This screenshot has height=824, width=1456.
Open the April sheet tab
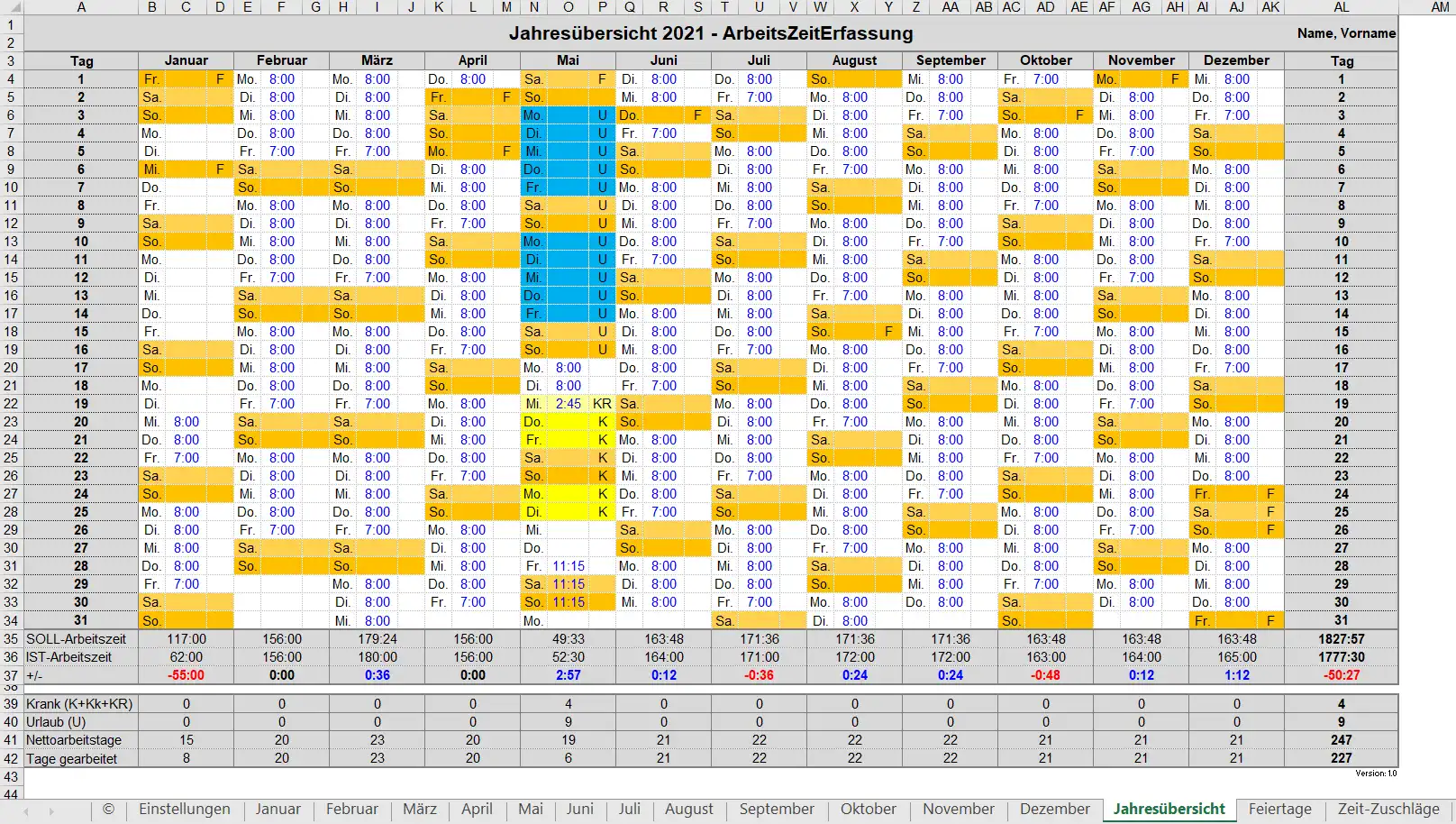[x=477, y=809]
